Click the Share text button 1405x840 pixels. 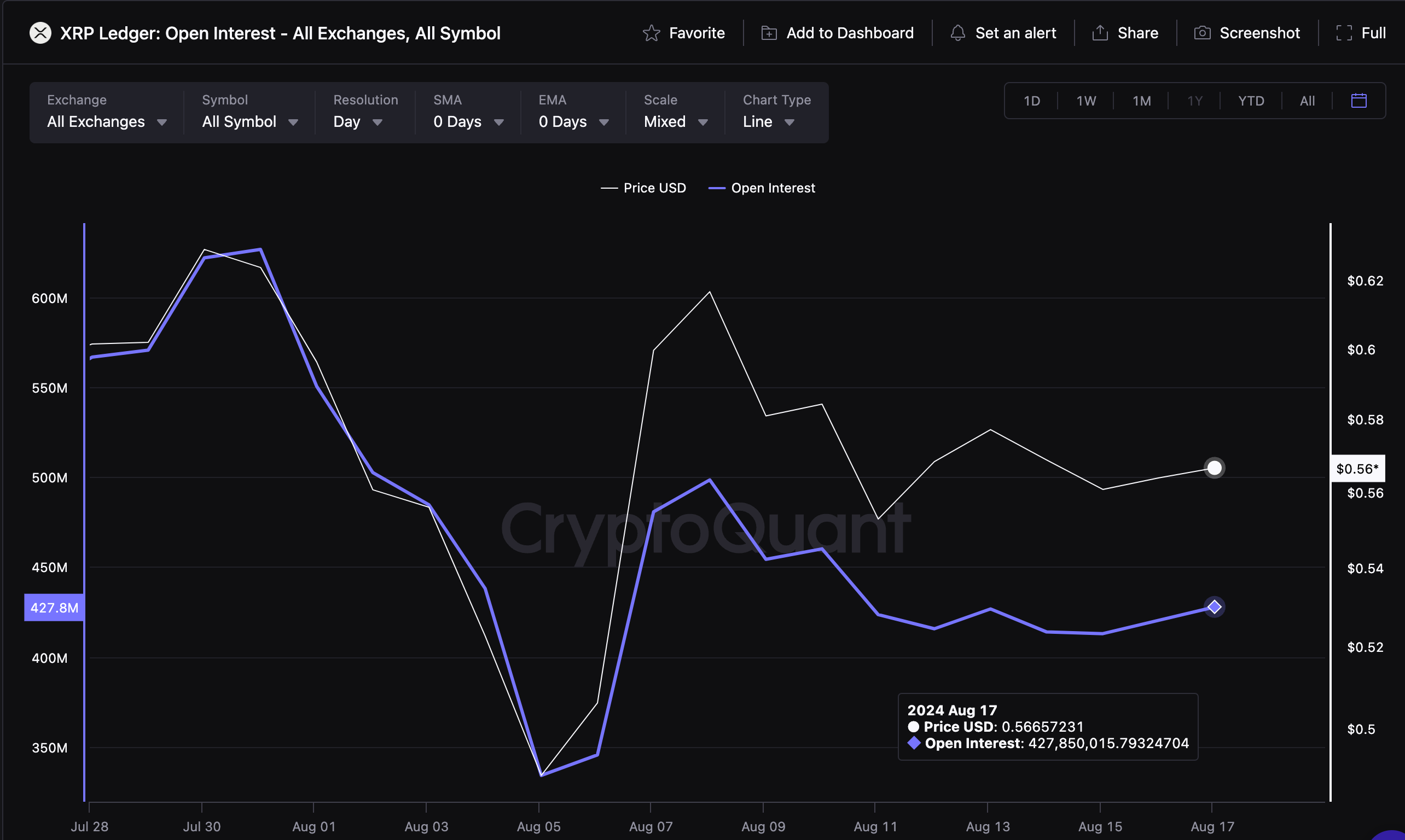pyautogui.click(x=1137, y=33)
